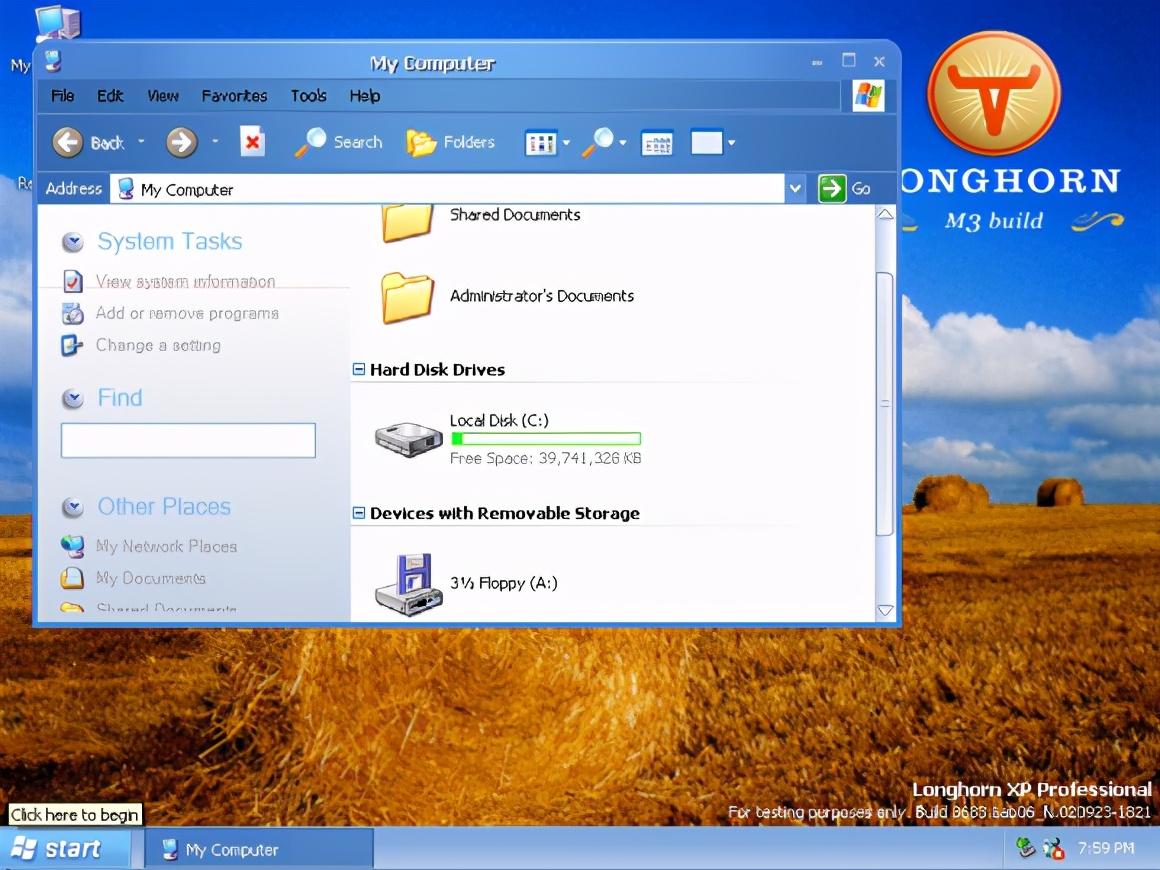Click the Free Space text of Local Disk

[x=545, y=459]
